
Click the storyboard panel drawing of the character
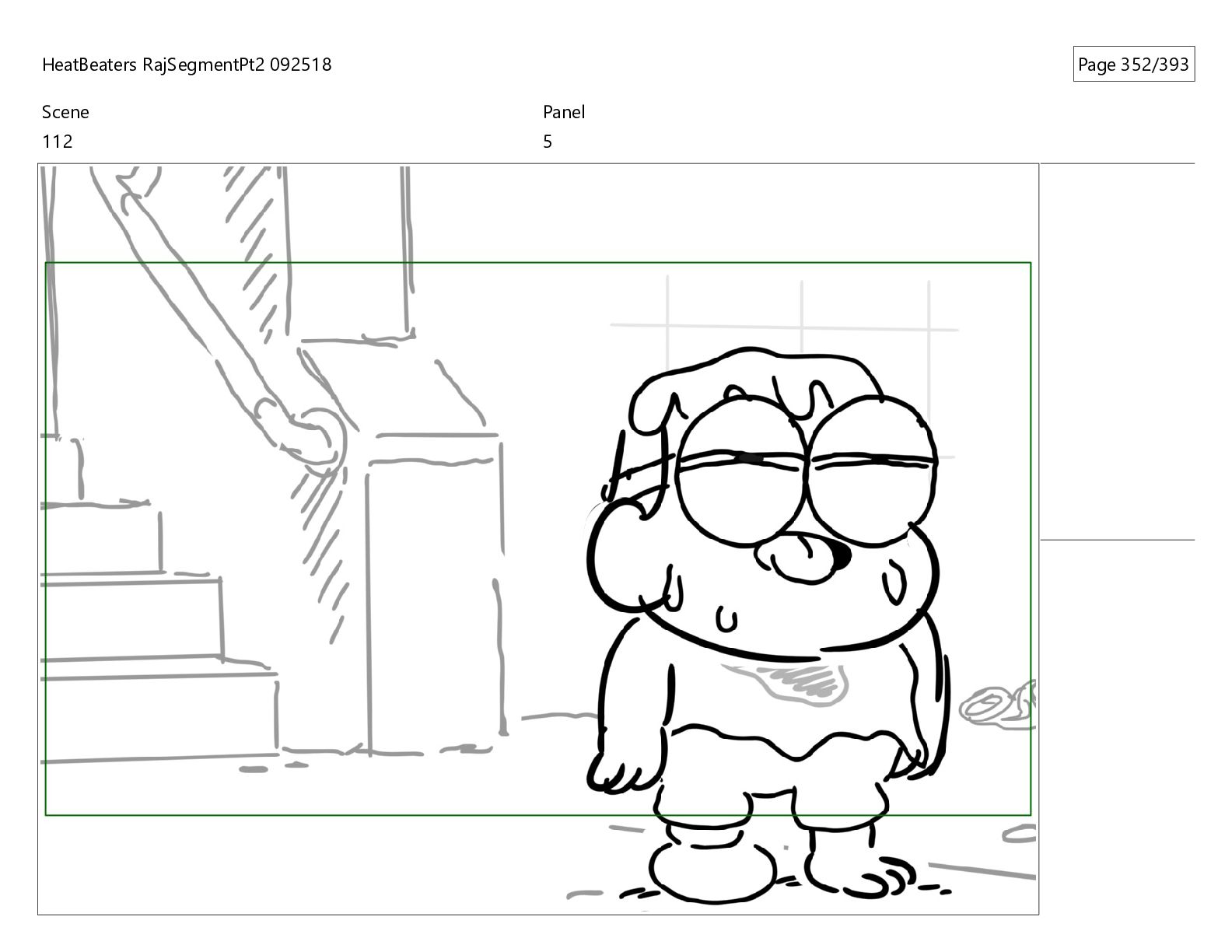tap(538, 539)
